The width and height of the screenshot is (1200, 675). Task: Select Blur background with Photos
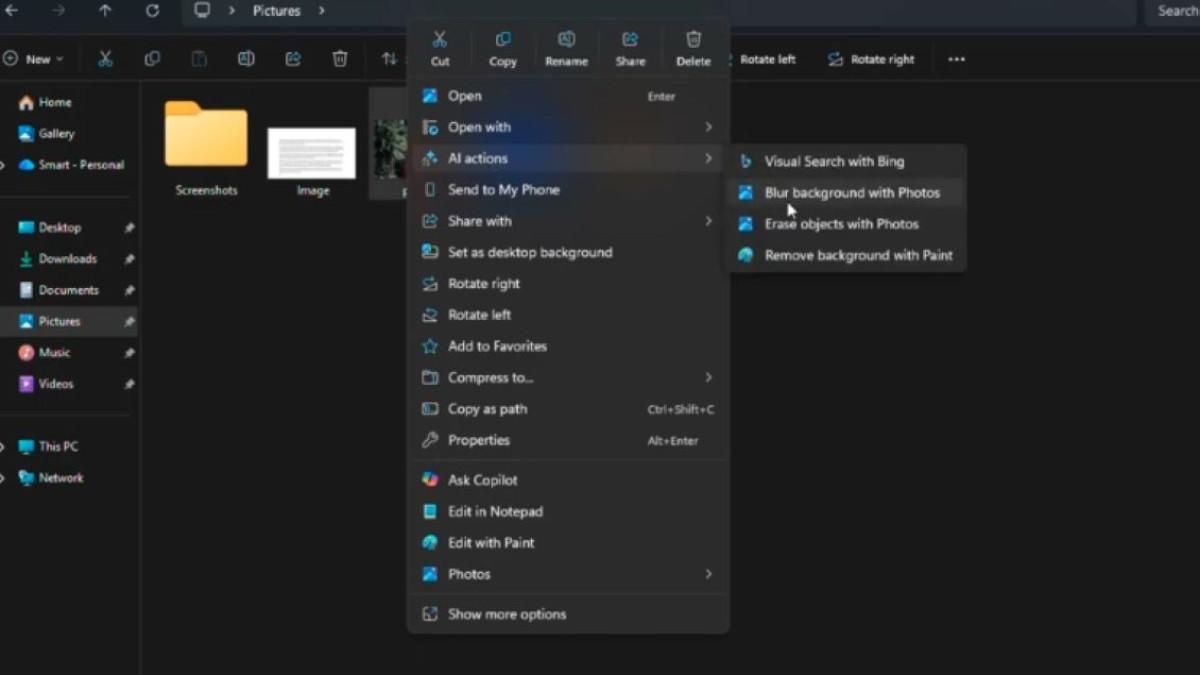(846, 193)
